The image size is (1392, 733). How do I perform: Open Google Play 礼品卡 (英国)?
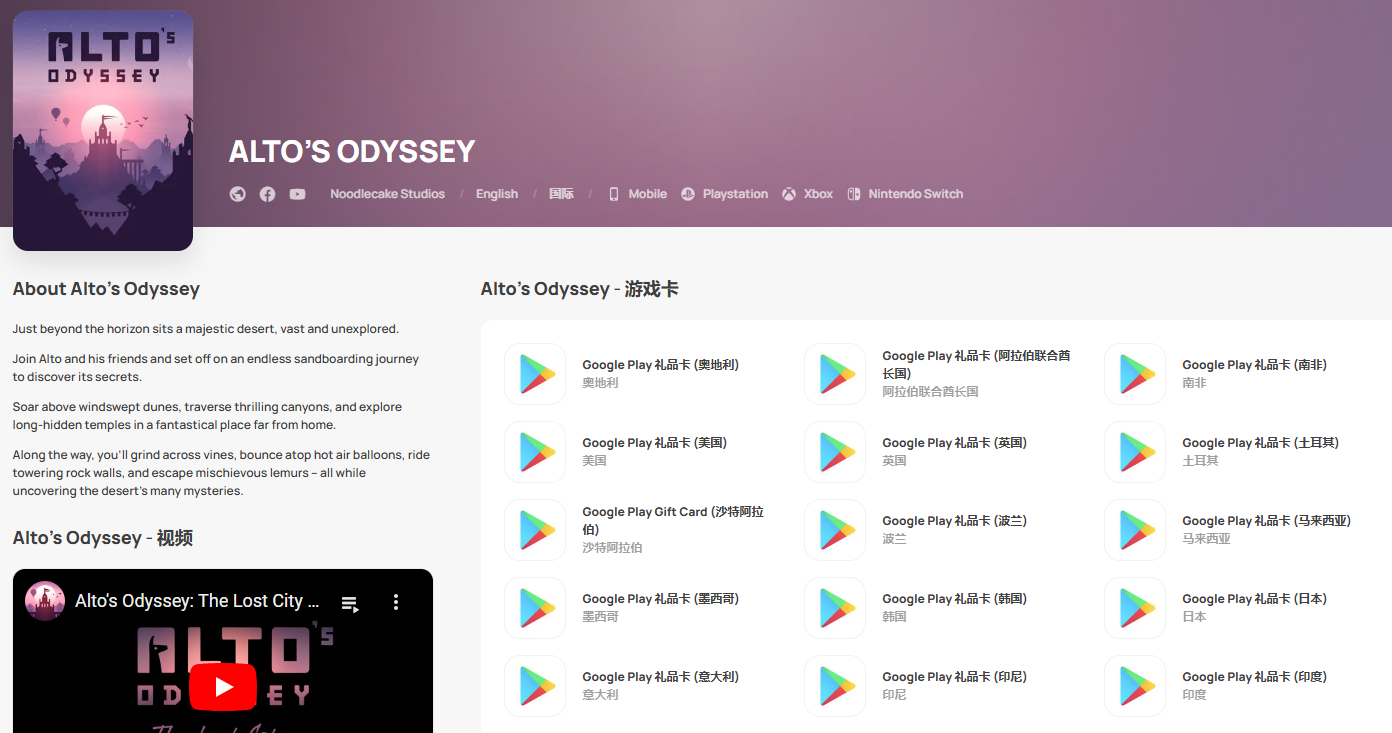pyautogui.click(x=954, y=443)
